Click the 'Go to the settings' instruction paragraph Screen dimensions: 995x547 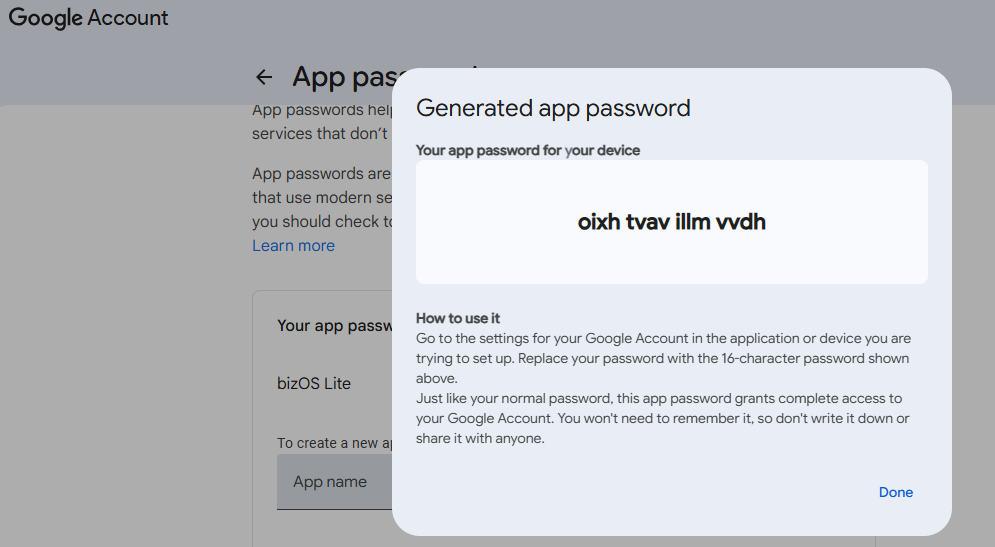663,358
